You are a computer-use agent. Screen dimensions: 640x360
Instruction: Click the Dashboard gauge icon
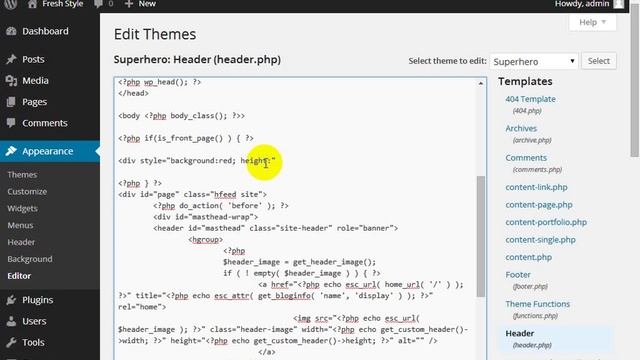click(11, 31)
